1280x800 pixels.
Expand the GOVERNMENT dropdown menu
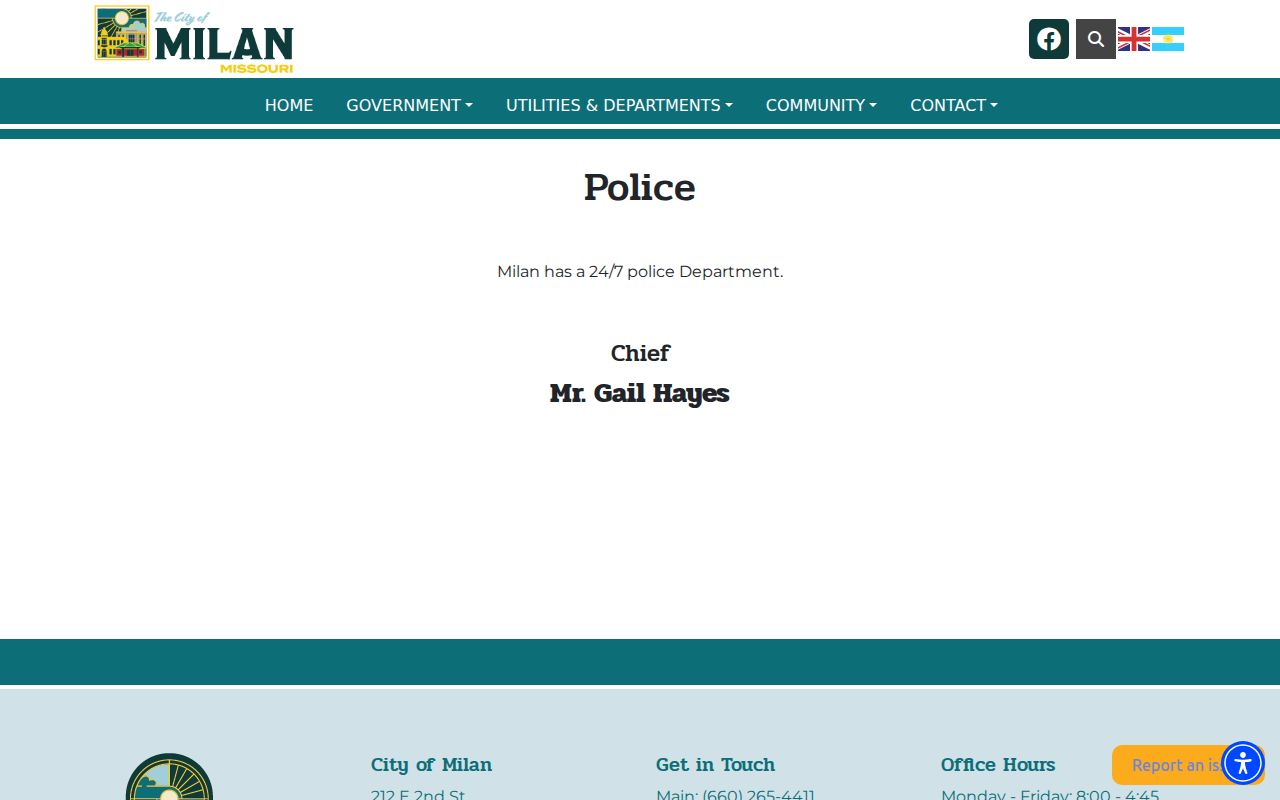(x=410, y=105)
